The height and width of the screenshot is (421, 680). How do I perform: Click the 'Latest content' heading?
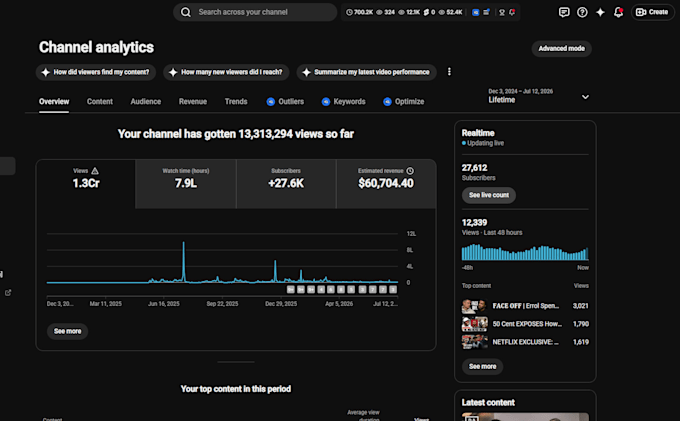(x=488, y=403)
